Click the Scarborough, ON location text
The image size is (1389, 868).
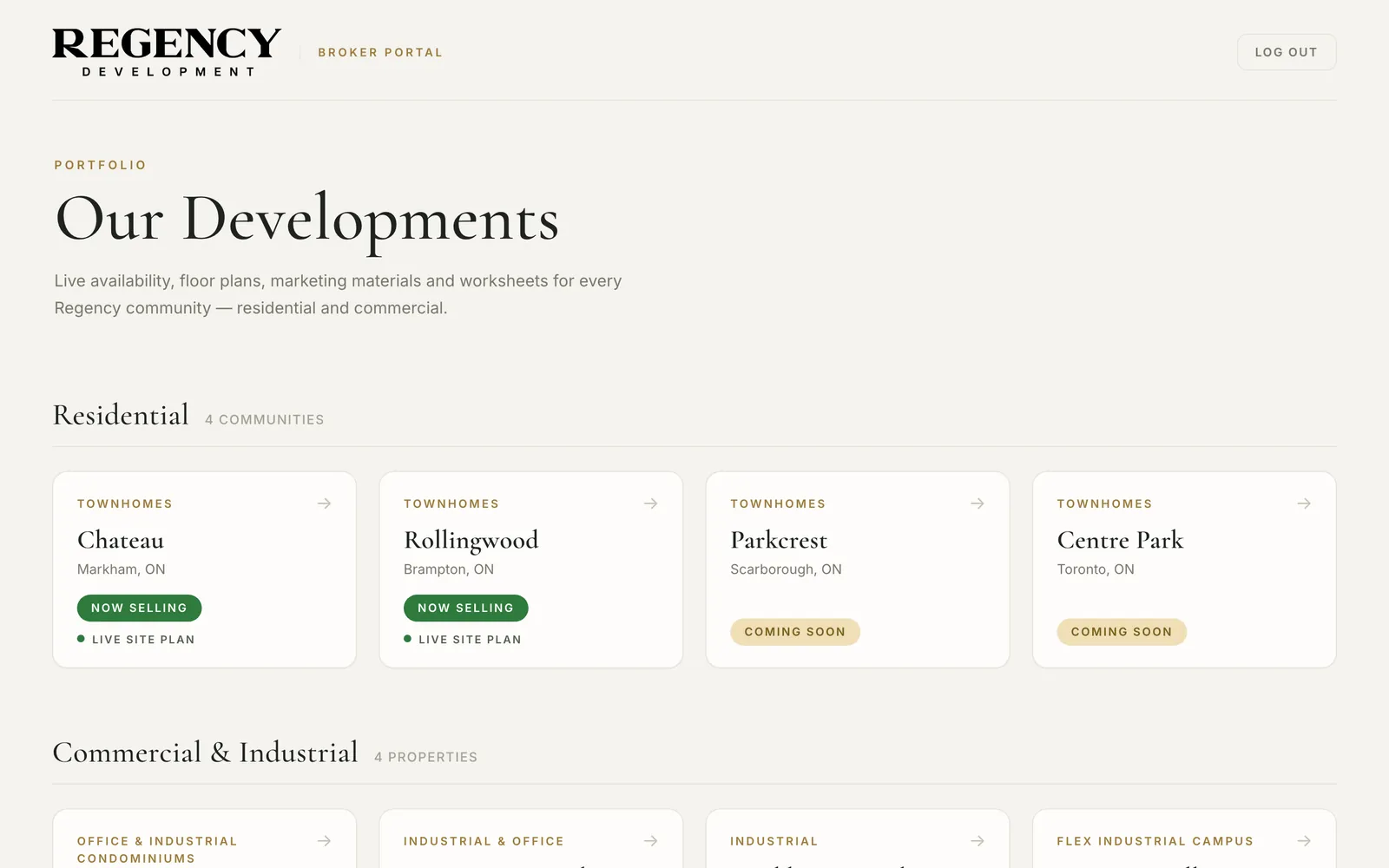pyautogui.click(x=786, y=569)
